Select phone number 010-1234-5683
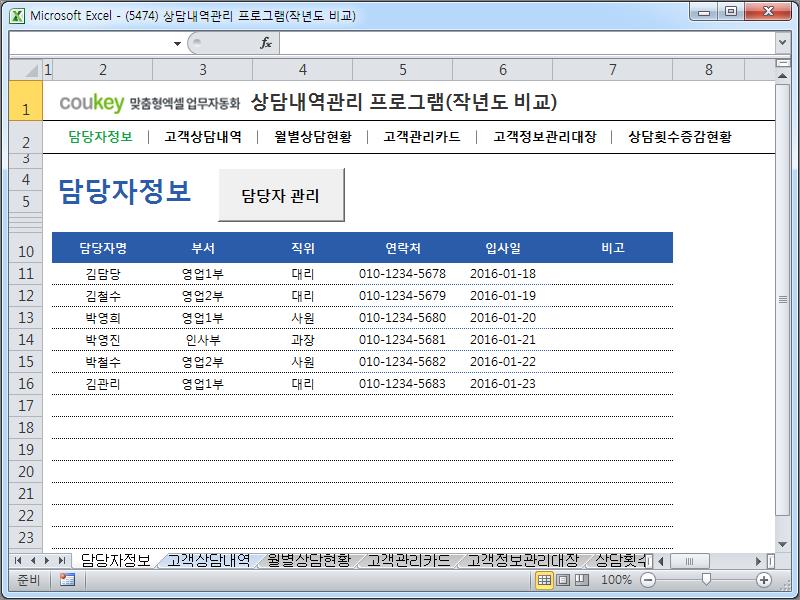Image resolution: width=800 pixels, height=600 pixels. [402, 384]
